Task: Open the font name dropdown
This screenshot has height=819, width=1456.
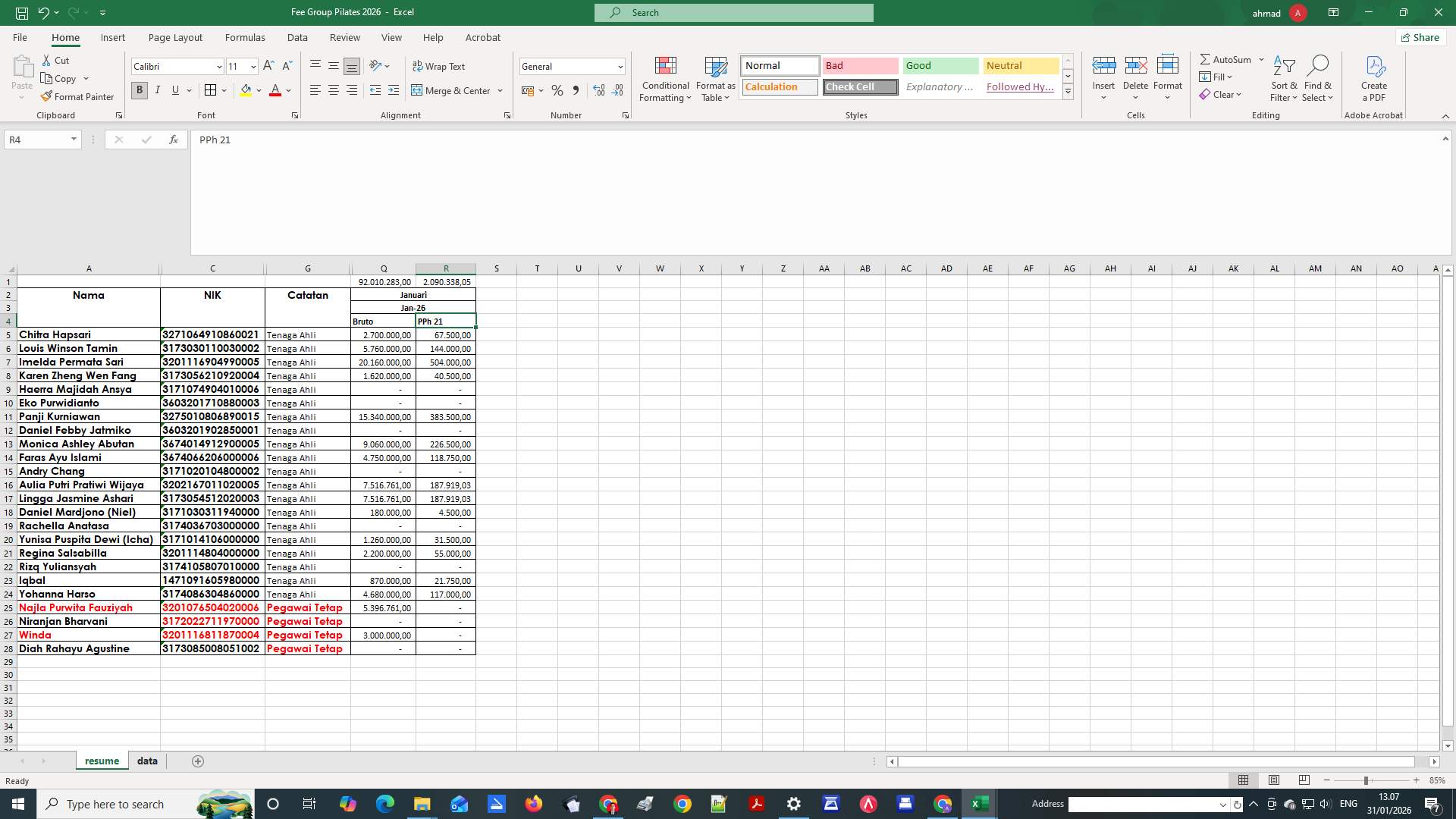Action: [218, 66]
